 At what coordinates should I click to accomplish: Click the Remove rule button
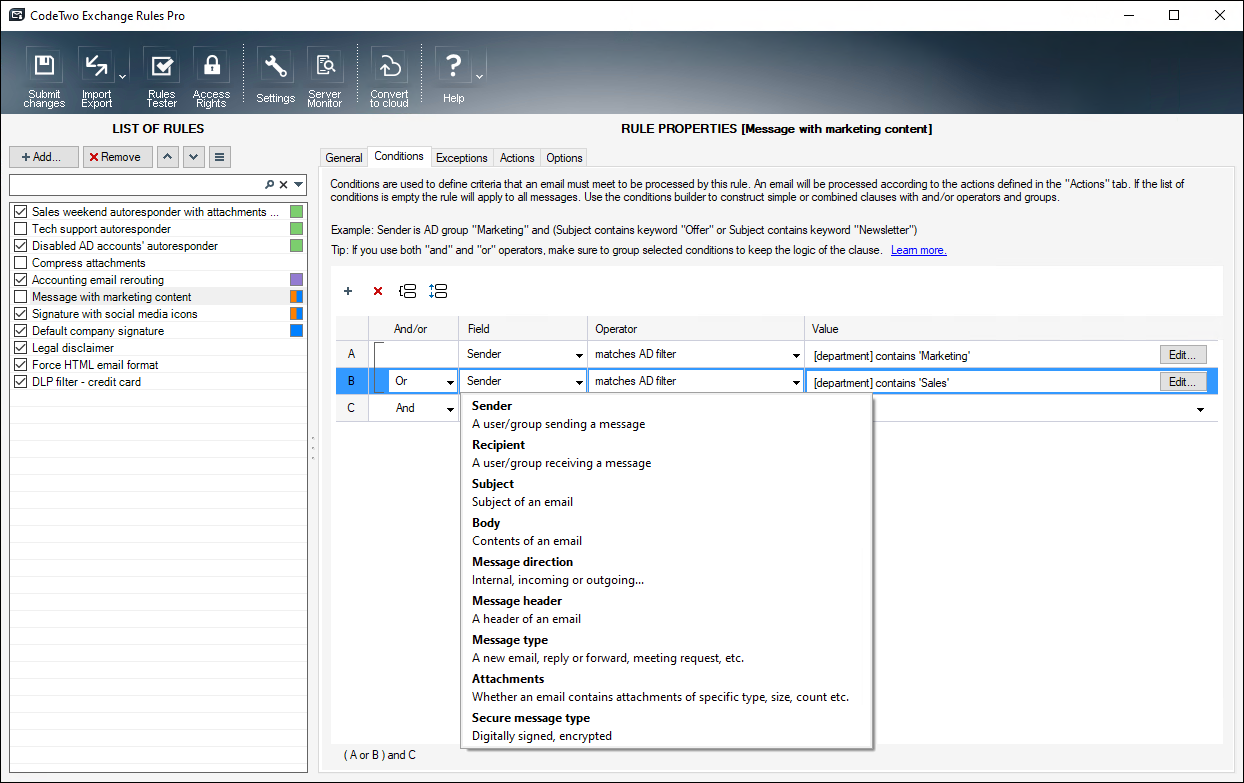click(118, 157)
